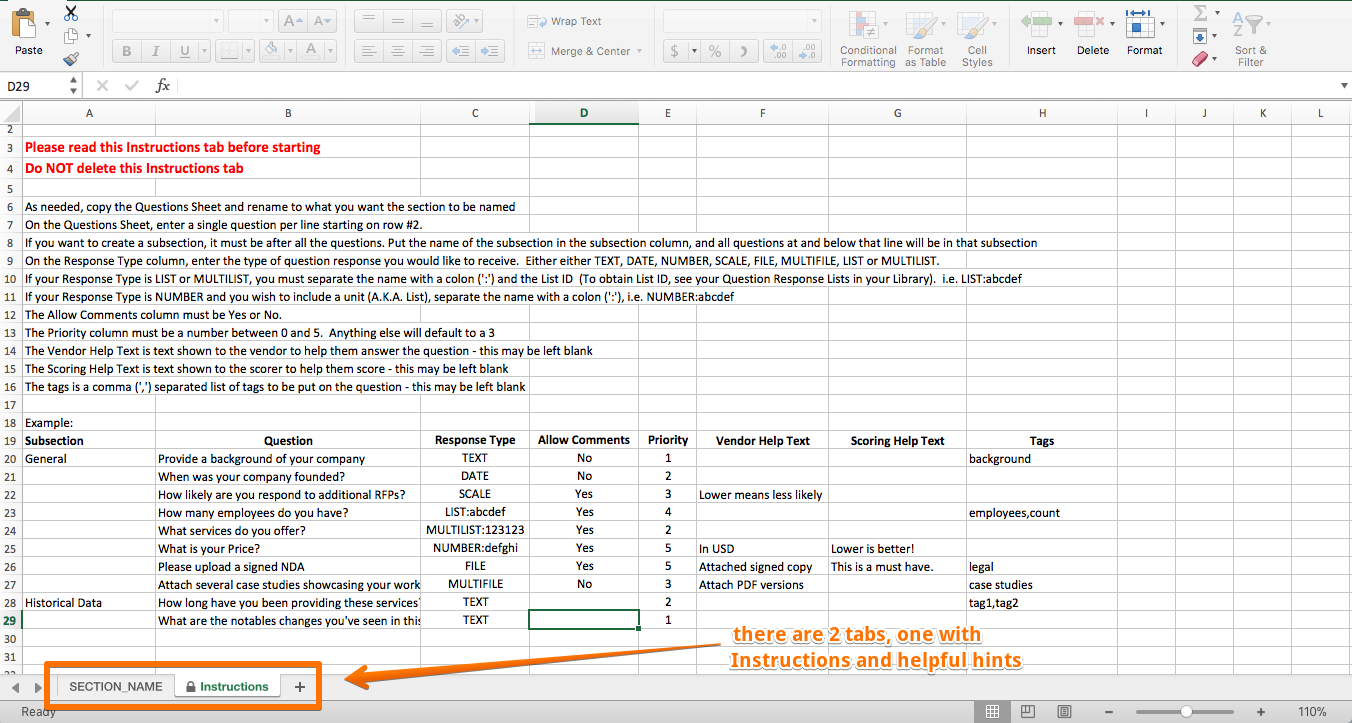Screen dimensions: 1352x723
Task: Switch to the SECTION_NAME sheet tab
Action: [115, 687]
